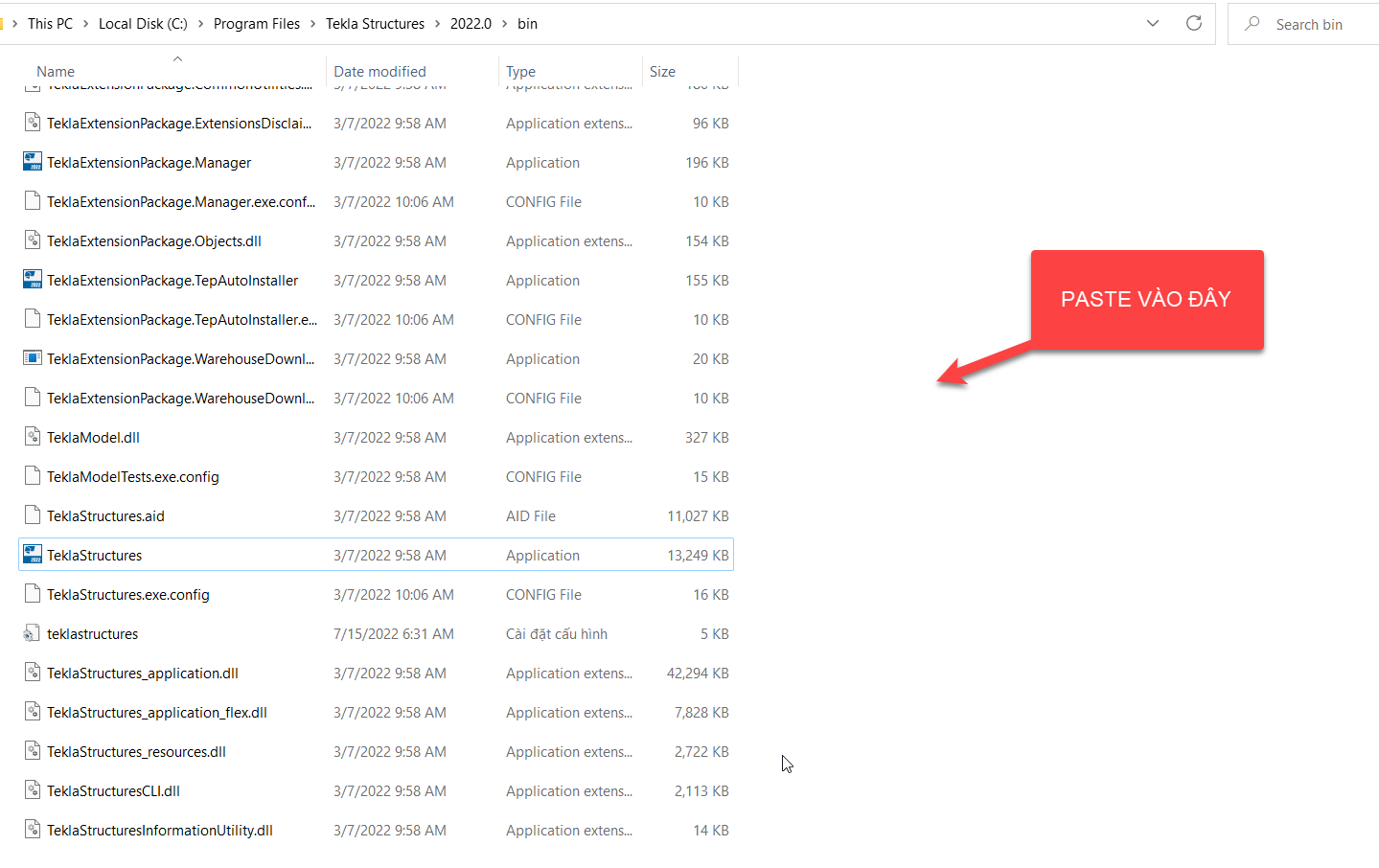Viewport: 1379px width, 868px height.
Task: Click TeklaStructures.exe.config file icon
Action: tap(33, 594)
